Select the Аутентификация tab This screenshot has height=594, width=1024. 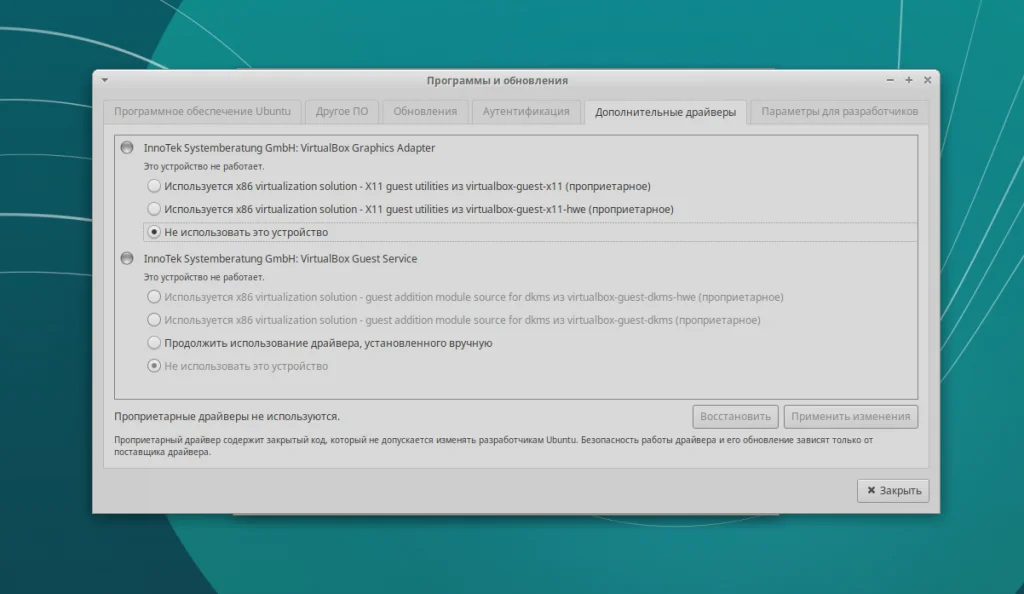tap(526, 112)
